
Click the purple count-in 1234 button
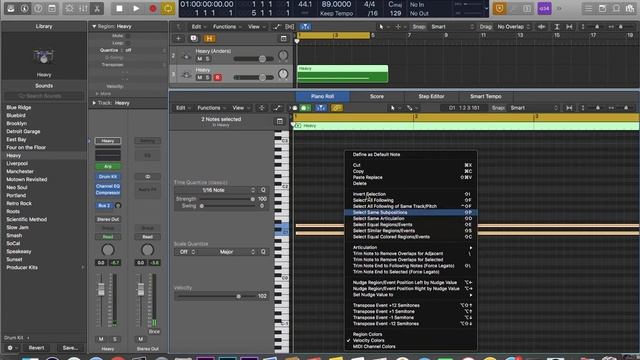point(544,8)
